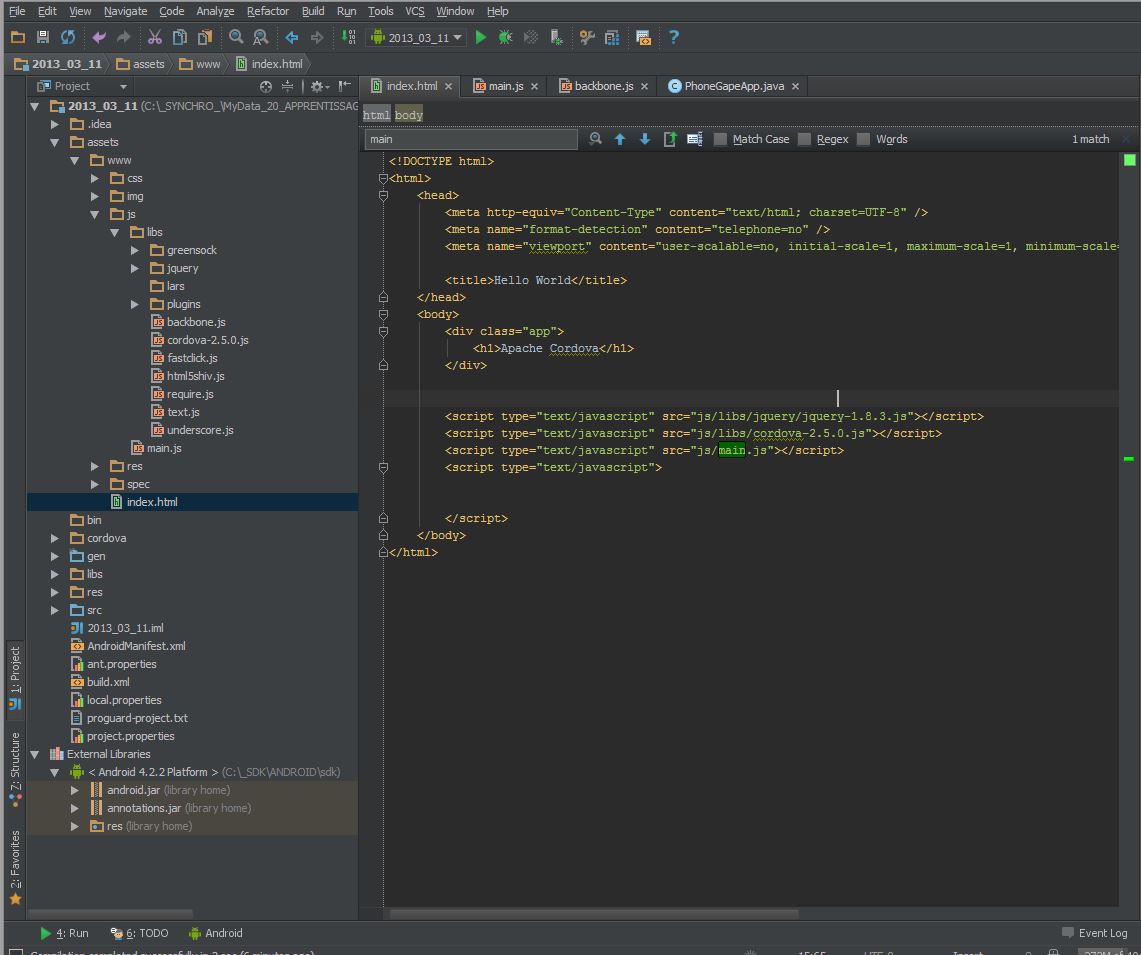1141x955 pixels.
Task: Switch to the PhoneGapApp.java tab
Action: [x=734, y=86]
